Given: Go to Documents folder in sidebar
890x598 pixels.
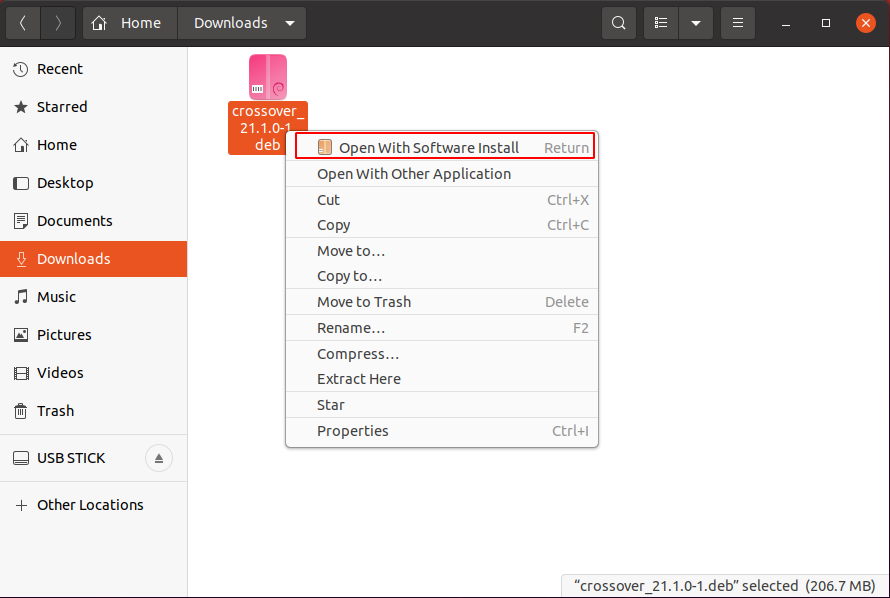Looking at the screenshot, I should coord(74,221).
